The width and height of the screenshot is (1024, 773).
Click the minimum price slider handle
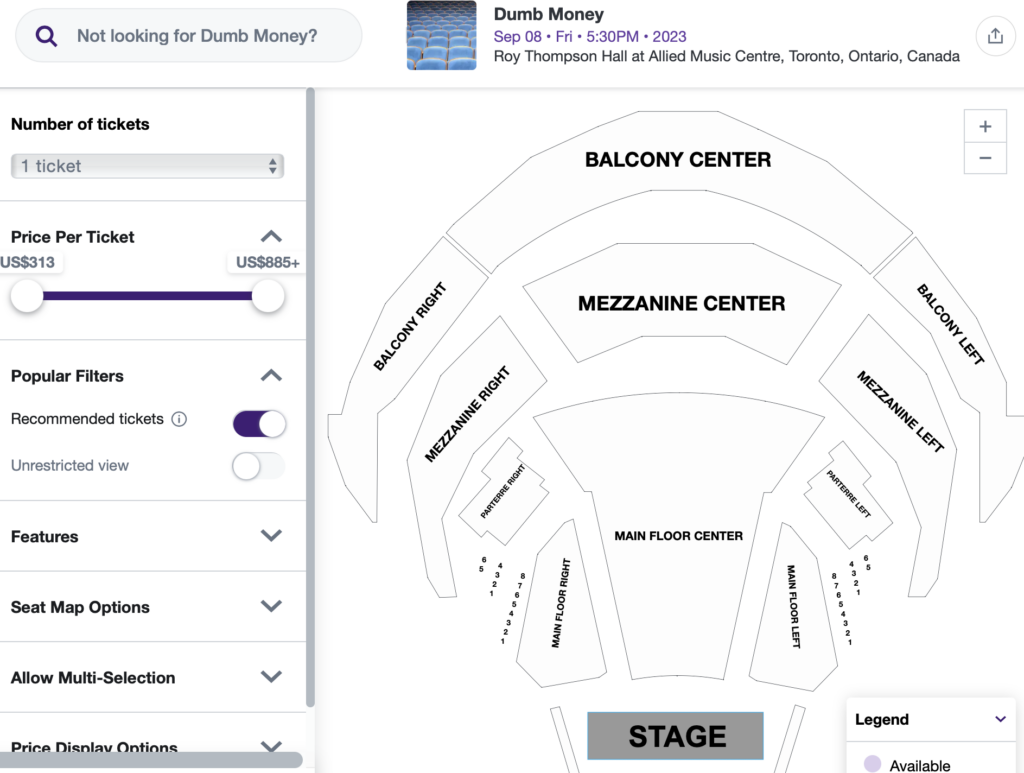click(x=27, y=296)
